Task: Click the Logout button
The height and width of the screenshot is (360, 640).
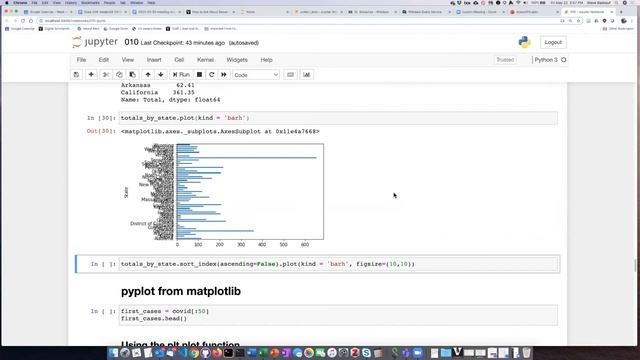Action: point(553,42)
